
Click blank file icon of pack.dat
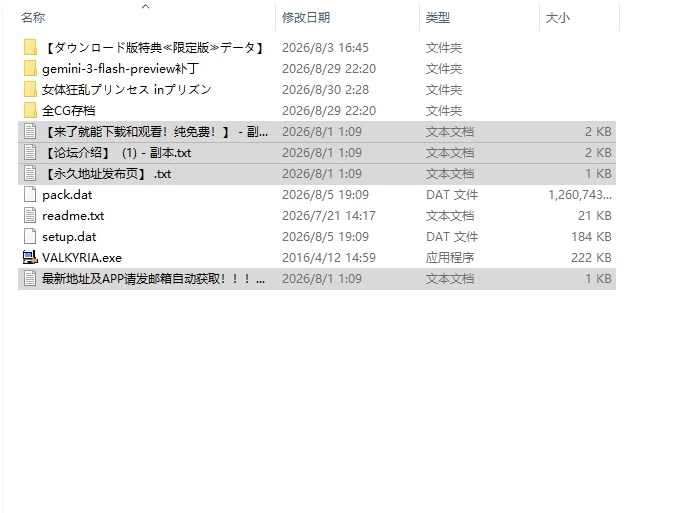tap(30, 194)
